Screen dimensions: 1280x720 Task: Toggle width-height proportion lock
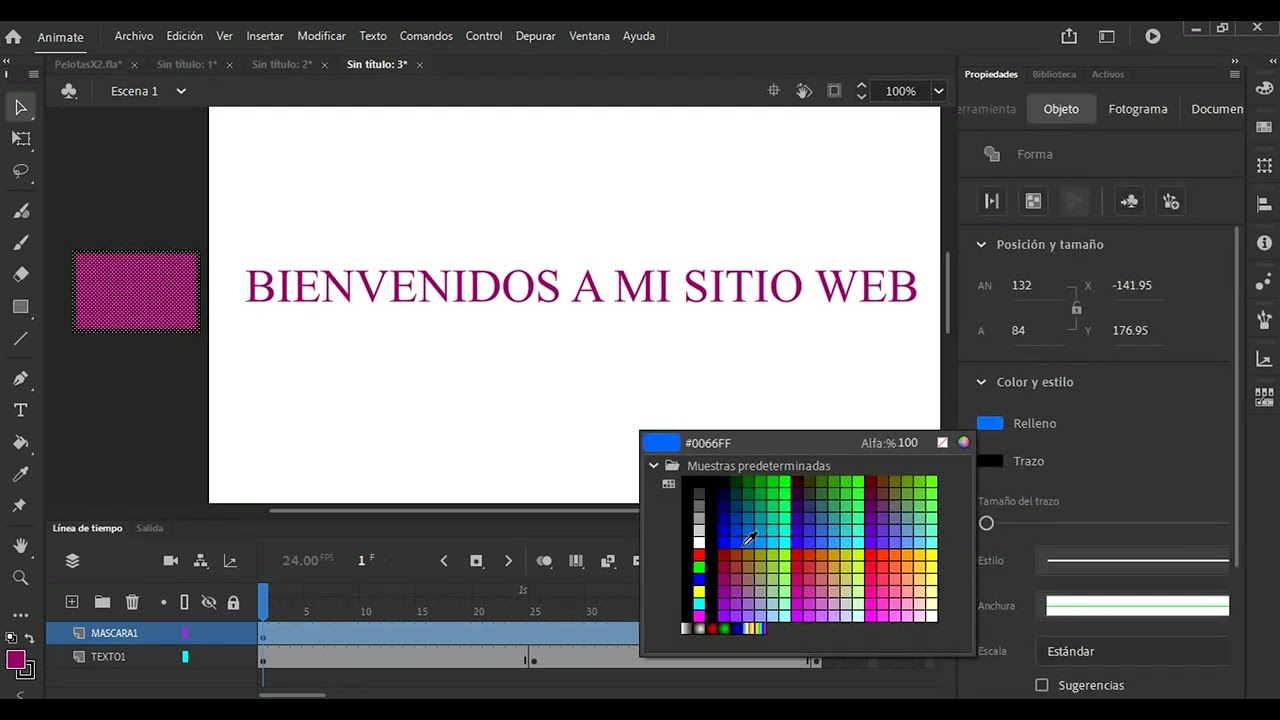coord(1076,308)
